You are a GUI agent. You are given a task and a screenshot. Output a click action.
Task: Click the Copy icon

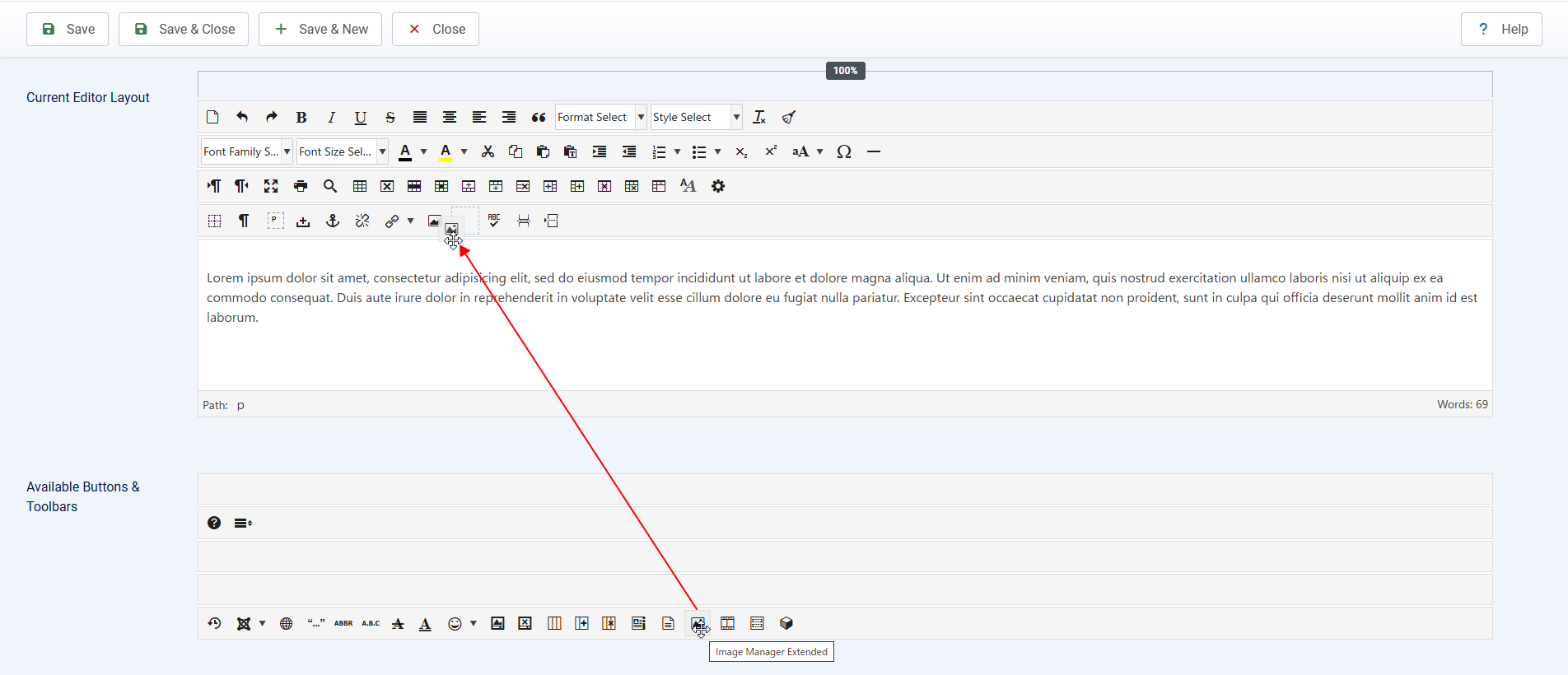516,151
